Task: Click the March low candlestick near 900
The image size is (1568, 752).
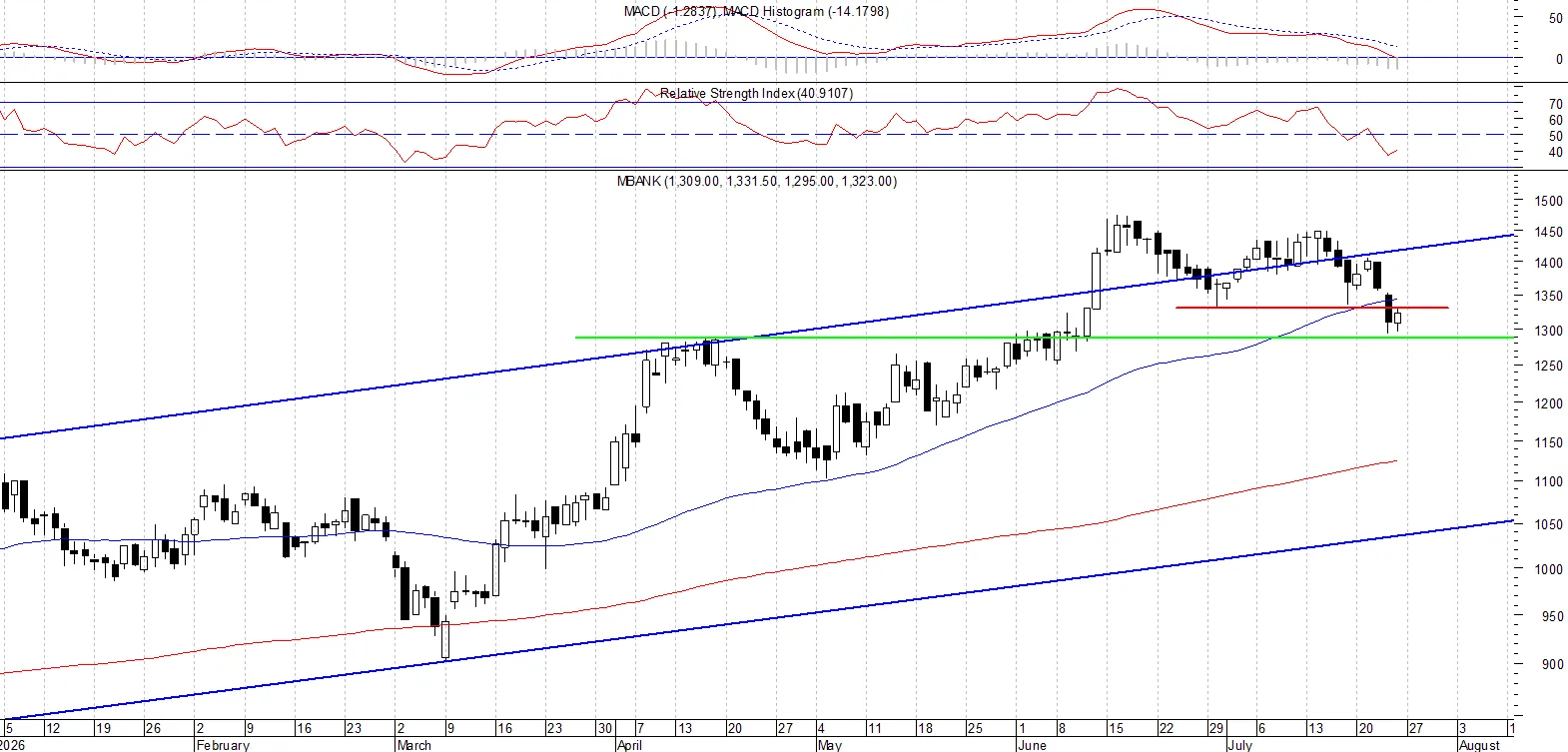Action: (x=445, y=639)
